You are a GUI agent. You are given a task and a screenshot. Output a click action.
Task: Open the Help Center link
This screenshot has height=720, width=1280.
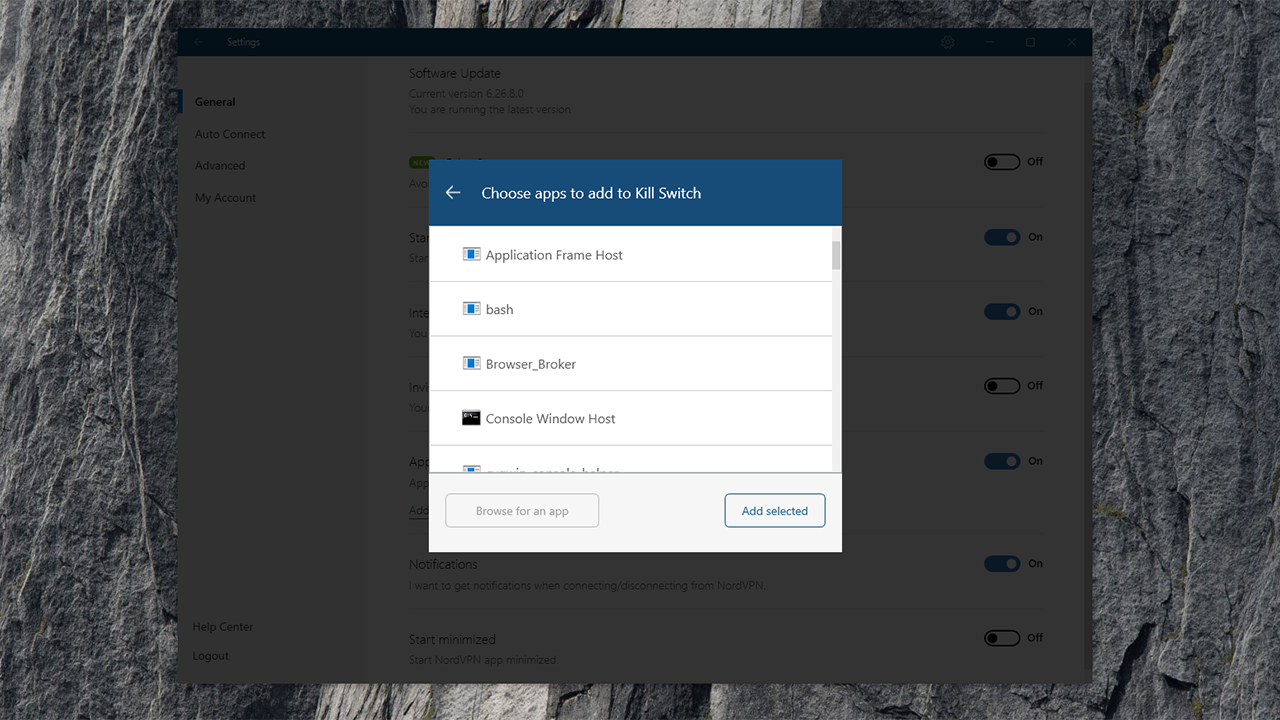coord(223,627)
